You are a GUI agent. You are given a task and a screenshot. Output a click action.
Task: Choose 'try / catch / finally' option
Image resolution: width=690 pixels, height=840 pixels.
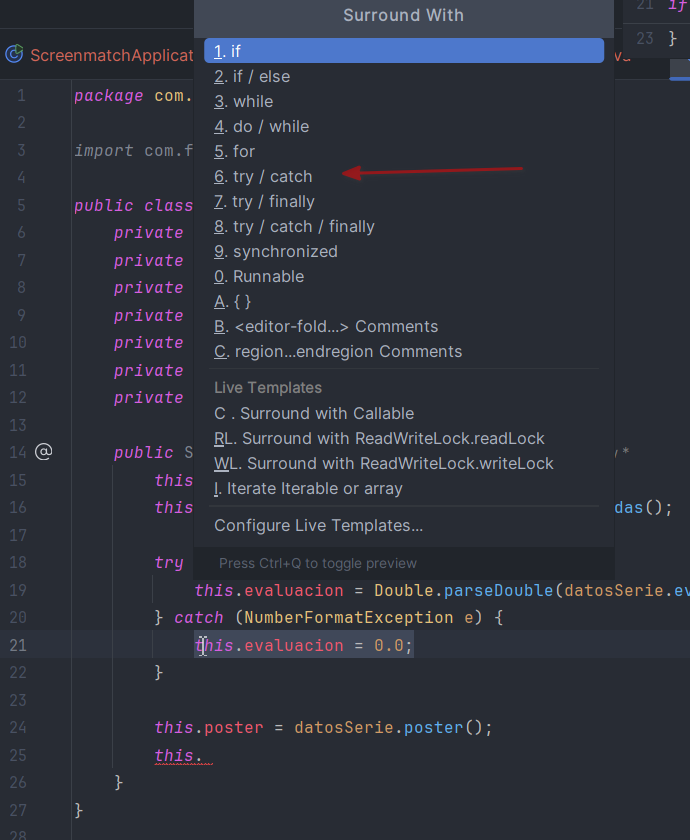coord(404,227)
